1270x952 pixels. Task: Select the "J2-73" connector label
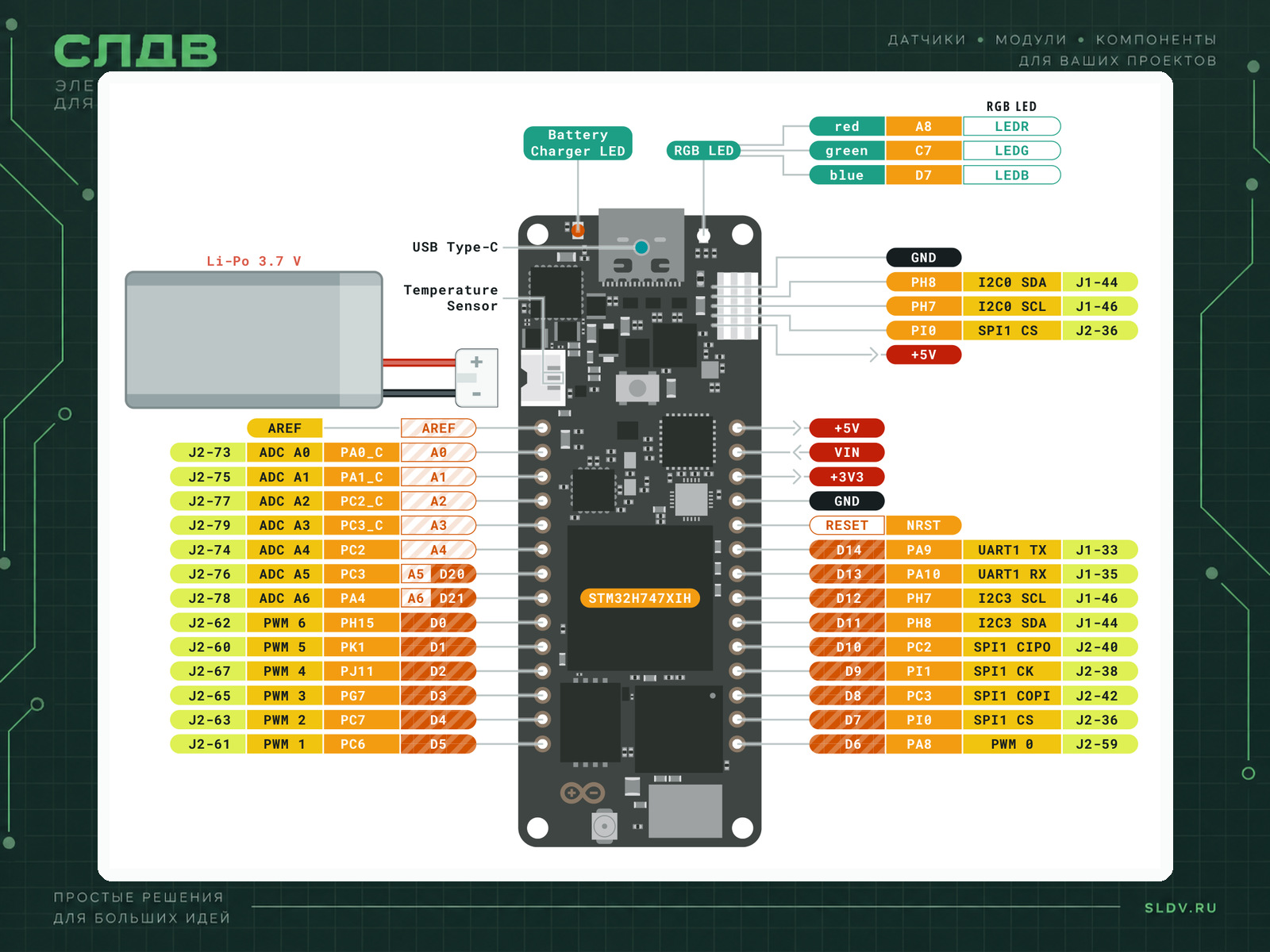pos(208,452)
